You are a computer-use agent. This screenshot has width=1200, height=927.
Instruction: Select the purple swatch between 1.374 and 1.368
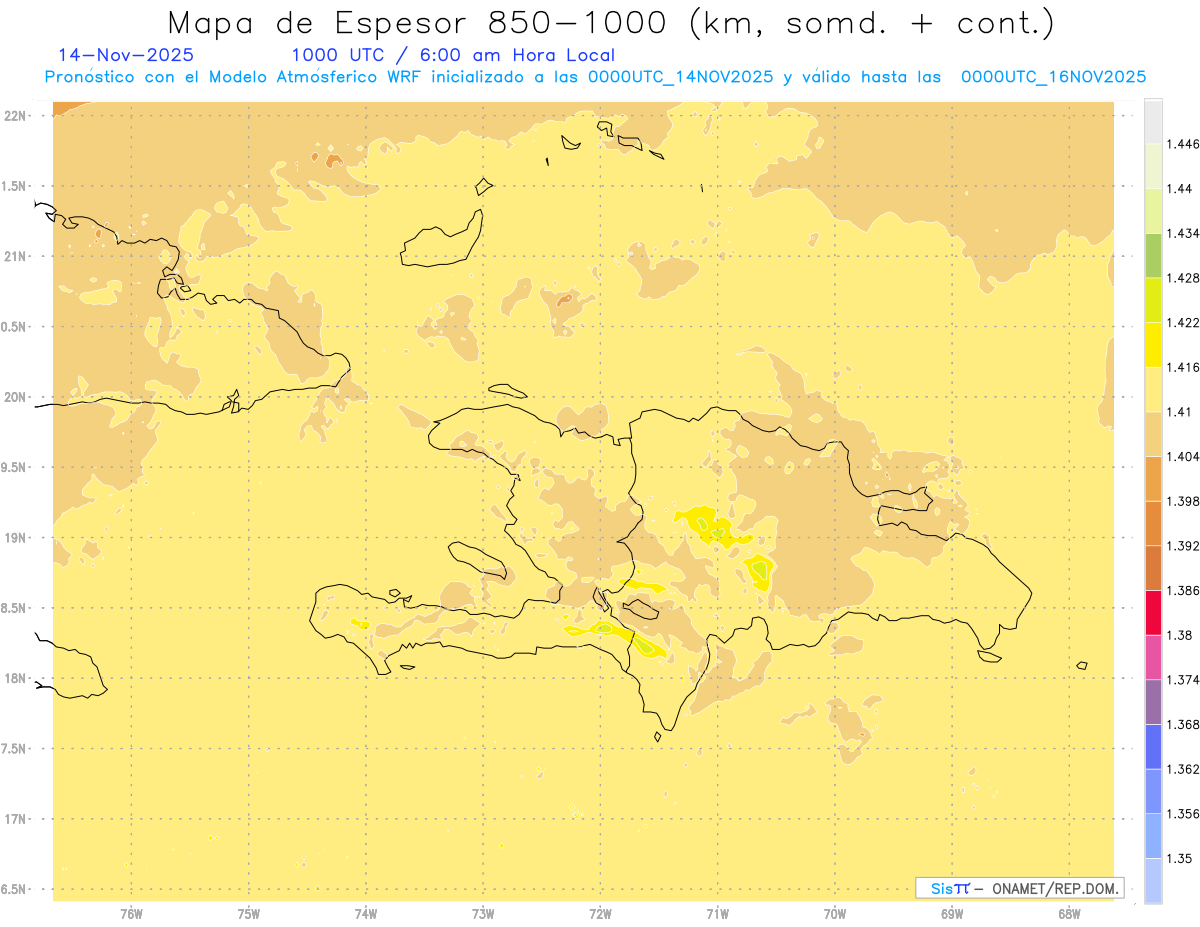pyautogui.click(x=1153, y=702)
